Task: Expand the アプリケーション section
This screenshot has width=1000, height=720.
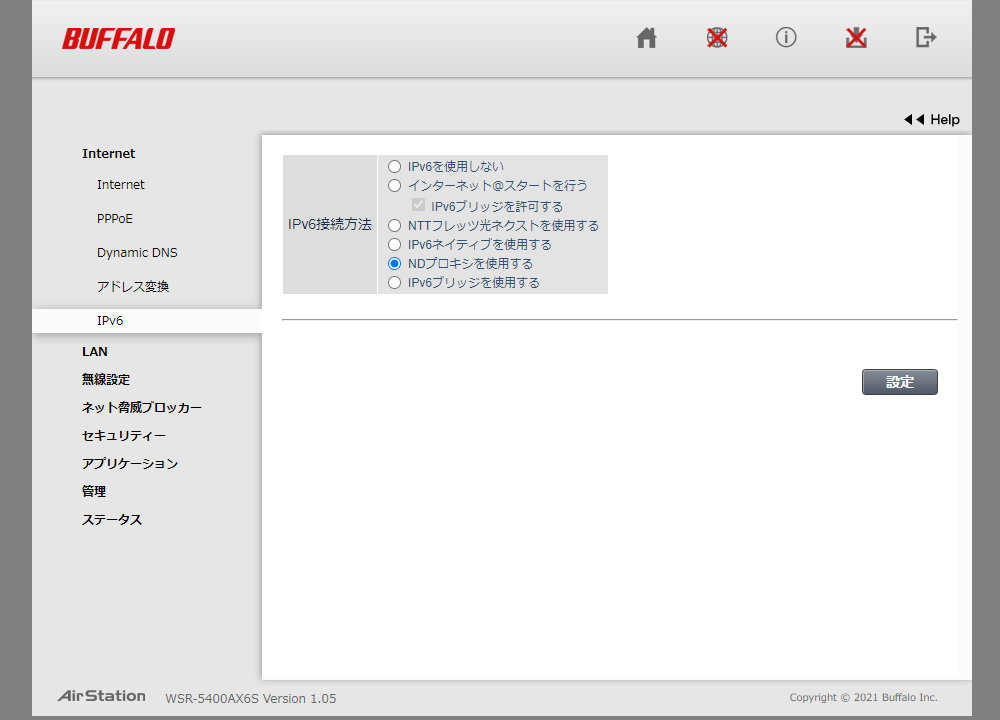Action: (x=129, y=464)
